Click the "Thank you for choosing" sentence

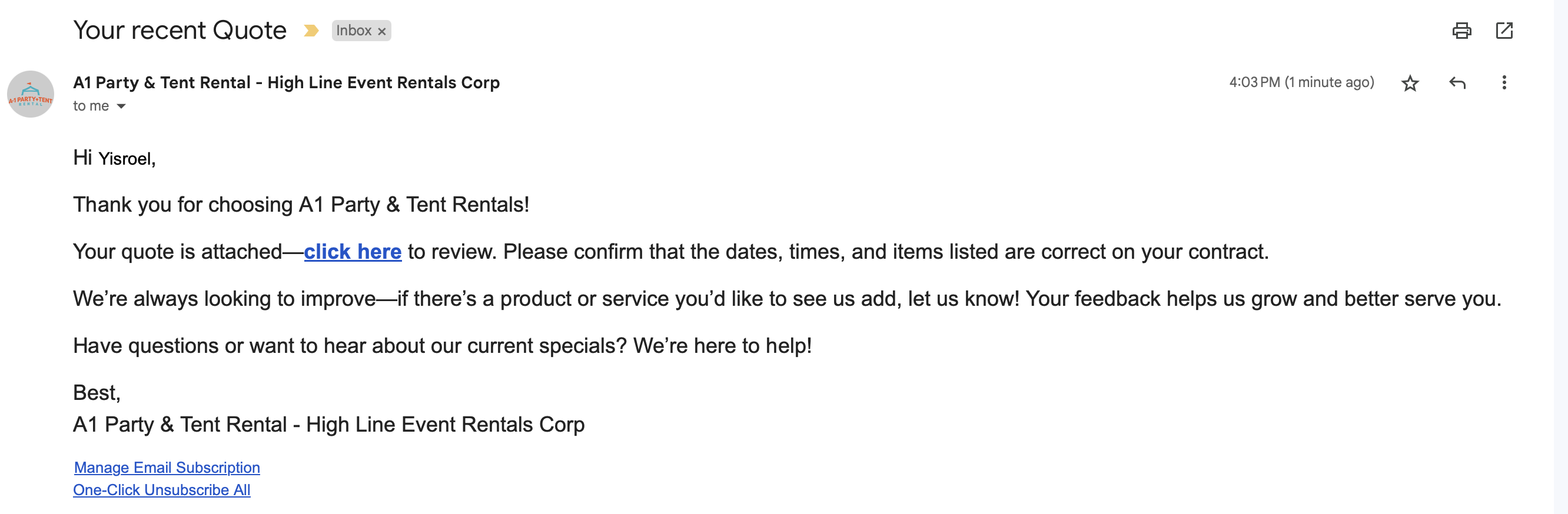301,205
